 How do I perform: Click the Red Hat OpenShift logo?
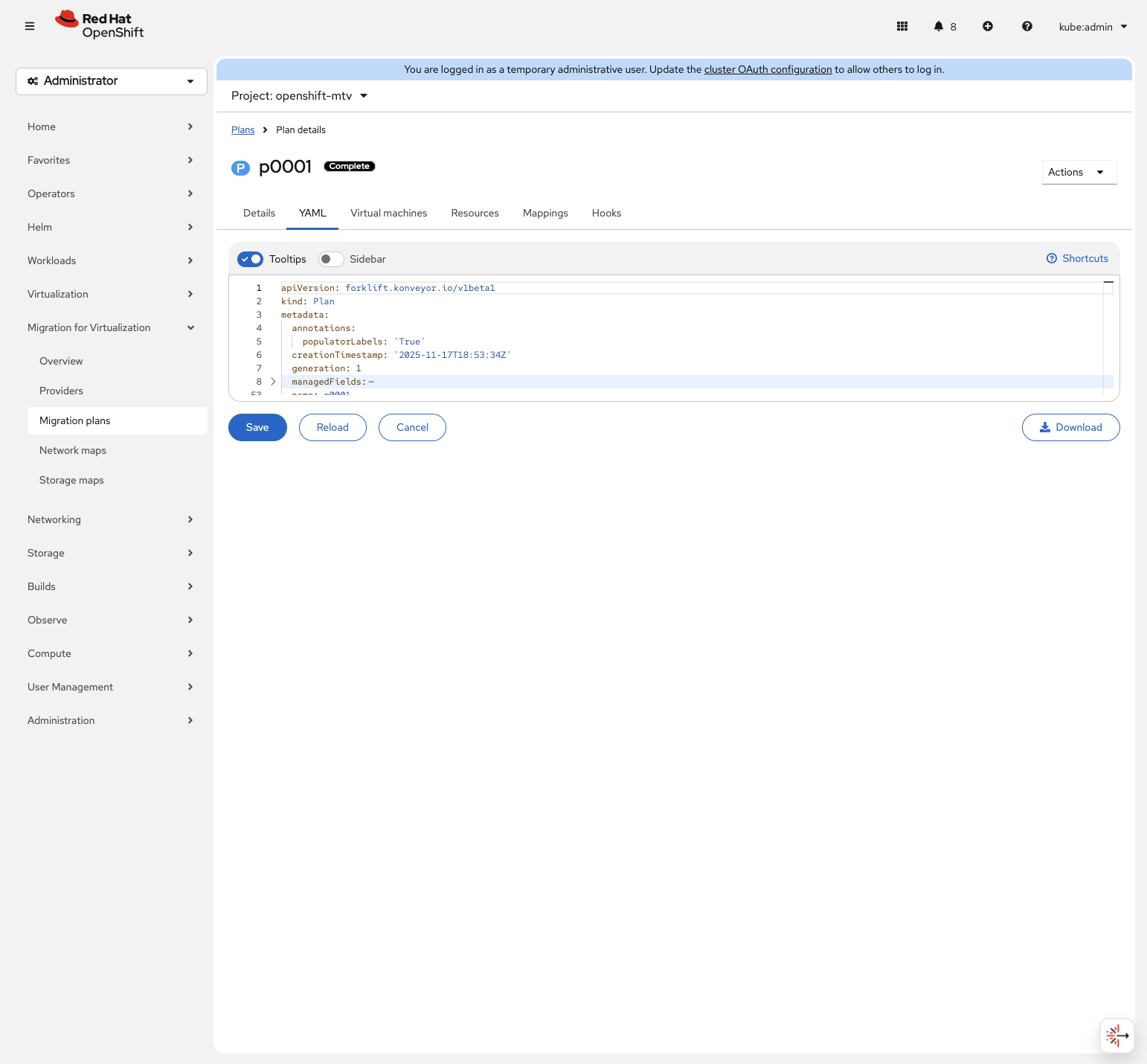click(x=100, y=25)
